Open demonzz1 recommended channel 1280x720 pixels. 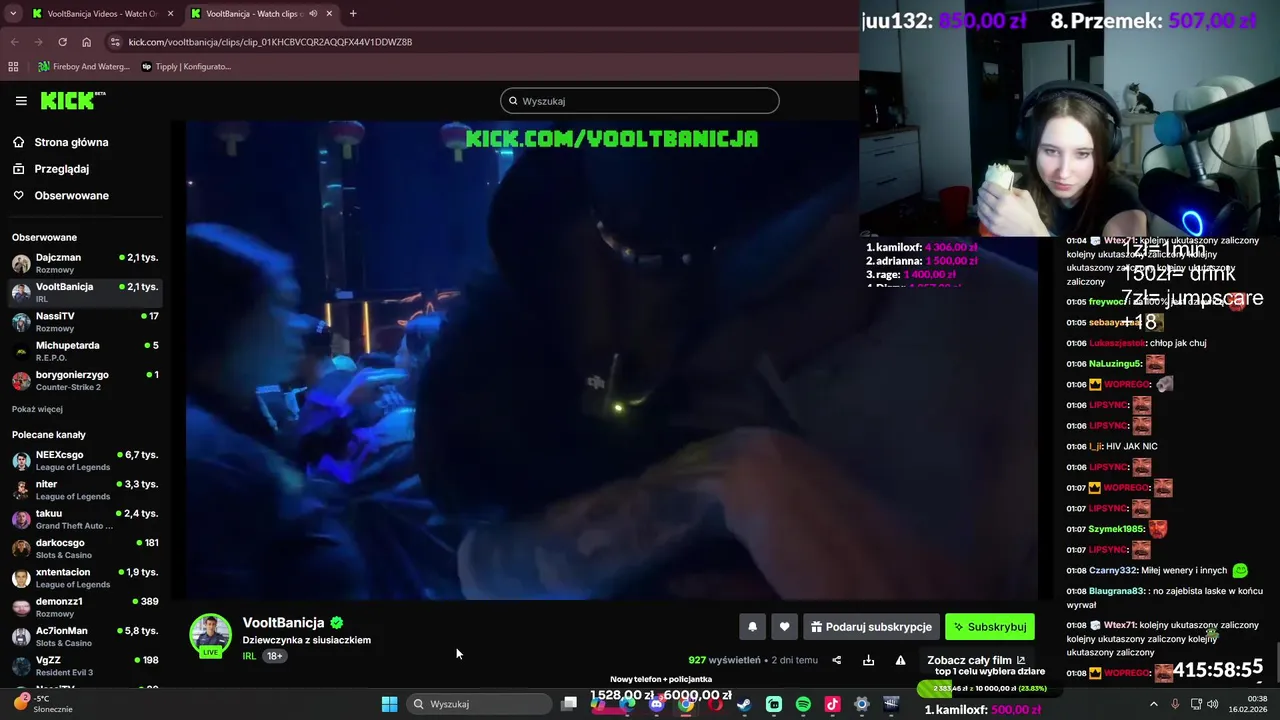85,607
